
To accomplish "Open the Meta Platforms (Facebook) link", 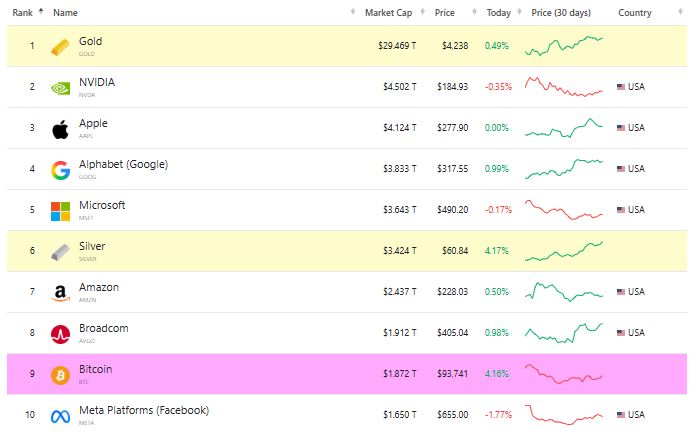I will [x=143, y=410].
